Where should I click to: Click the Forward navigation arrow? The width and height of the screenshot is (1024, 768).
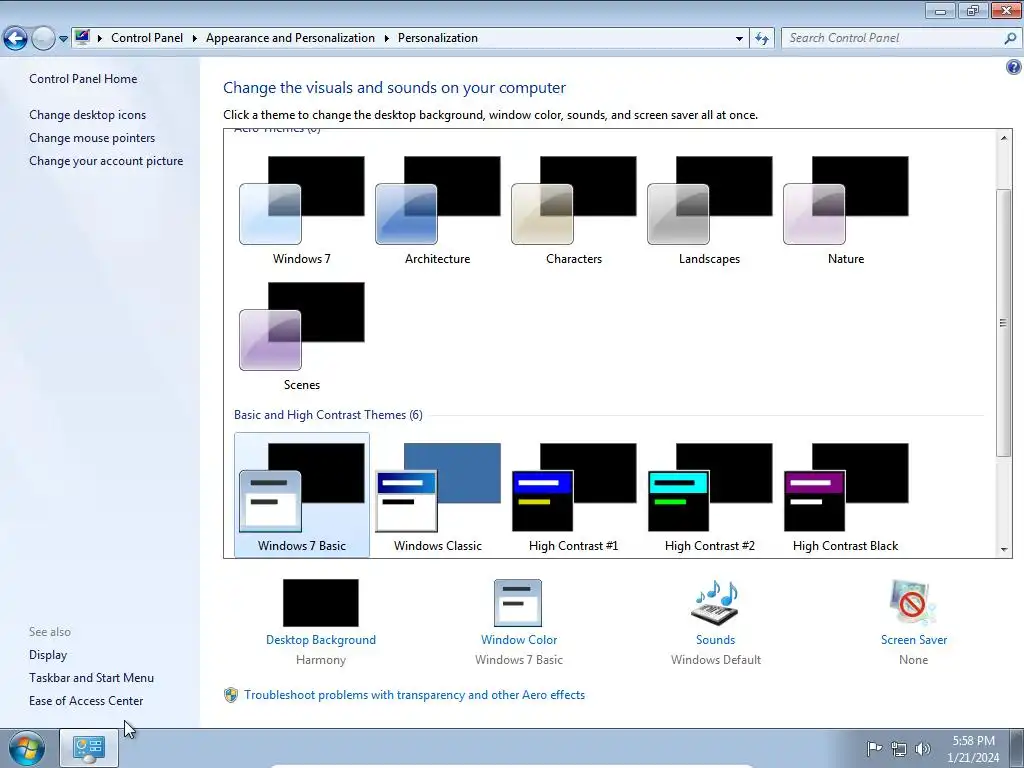coord(43,39)
